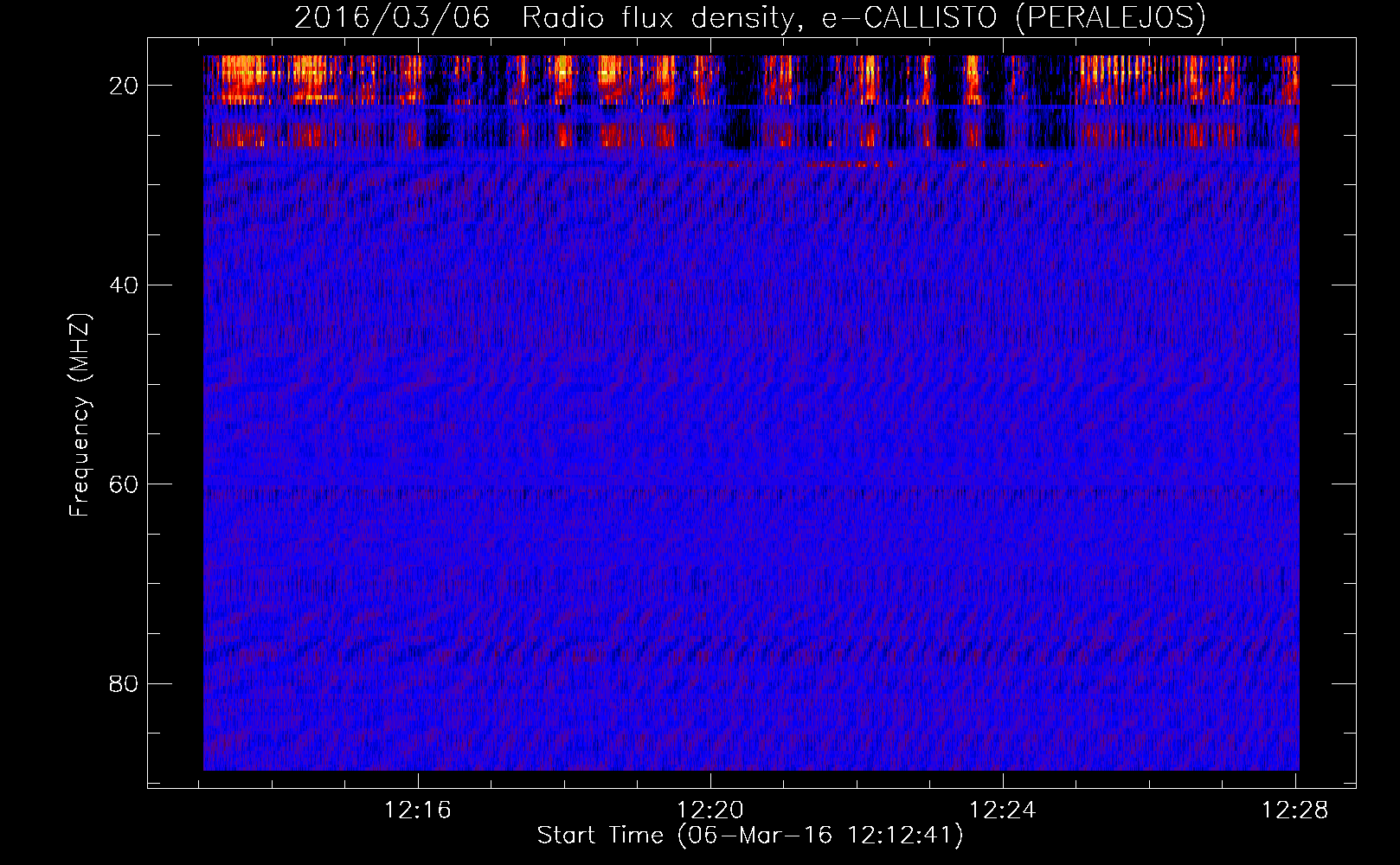Click the 'Start Time (06-Mar-16 12:12:41)' label
Viewport: 1400px width, 865px height.
tap(750, 836)
